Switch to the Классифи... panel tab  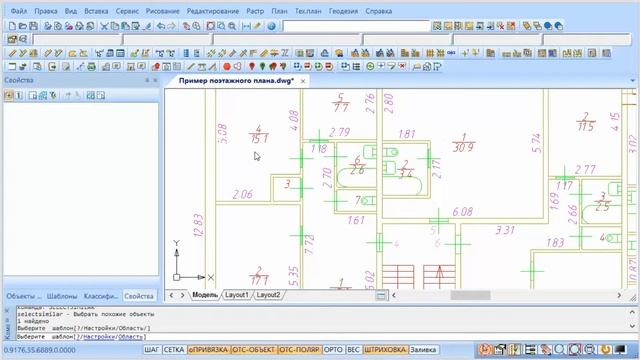tap(100, 296)
